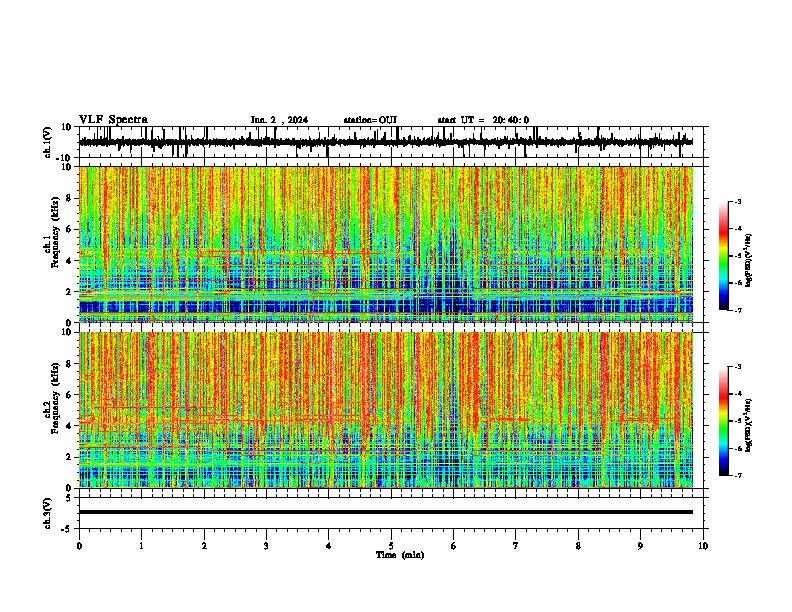The height and width of the screenshot is (612, 792).
Task: Click the "ch.1(V)" waveform axis label
Action: click(x=48, y=142)
